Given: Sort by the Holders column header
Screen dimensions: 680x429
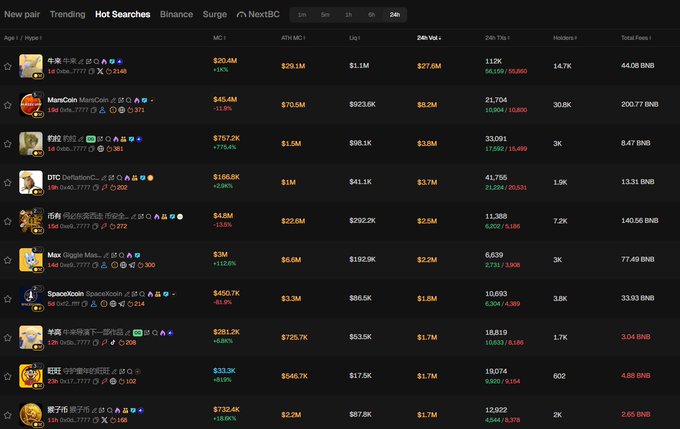Looking at the screenshot, I should pyautogui.click(x=565, y=38).
